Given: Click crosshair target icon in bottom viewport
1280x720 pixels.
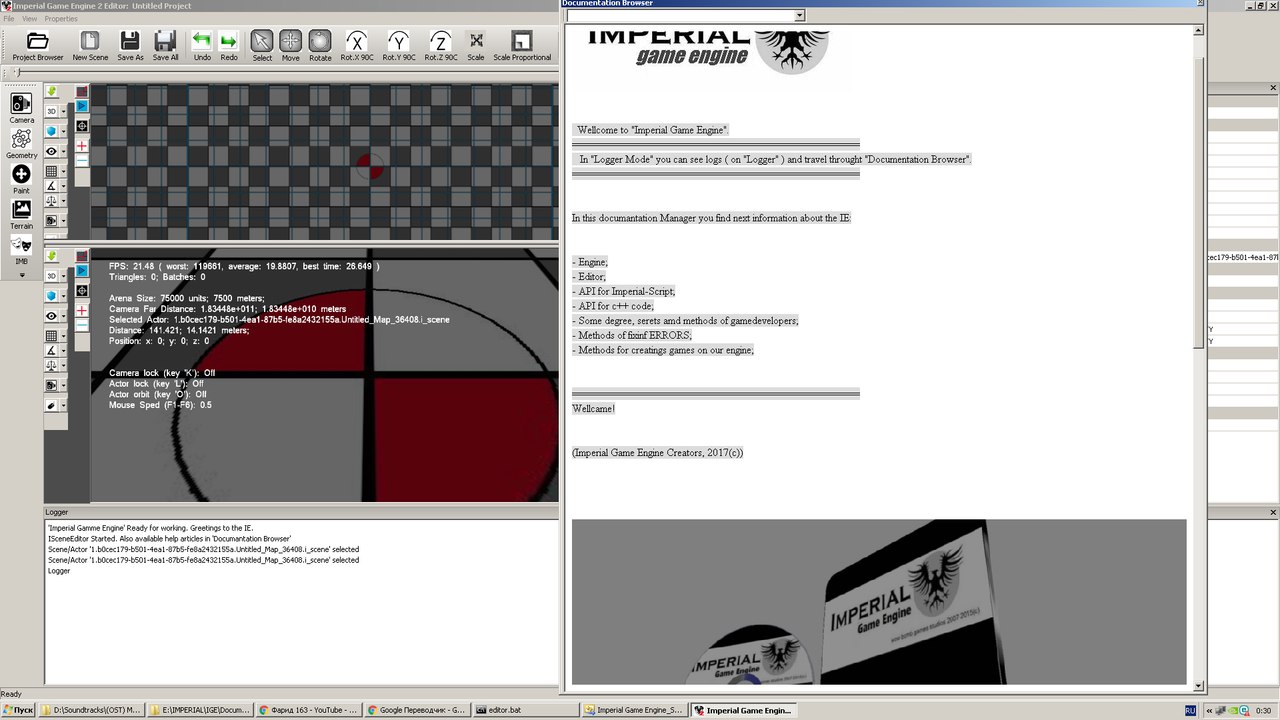Looking at the screenshot, I should 82,291.
